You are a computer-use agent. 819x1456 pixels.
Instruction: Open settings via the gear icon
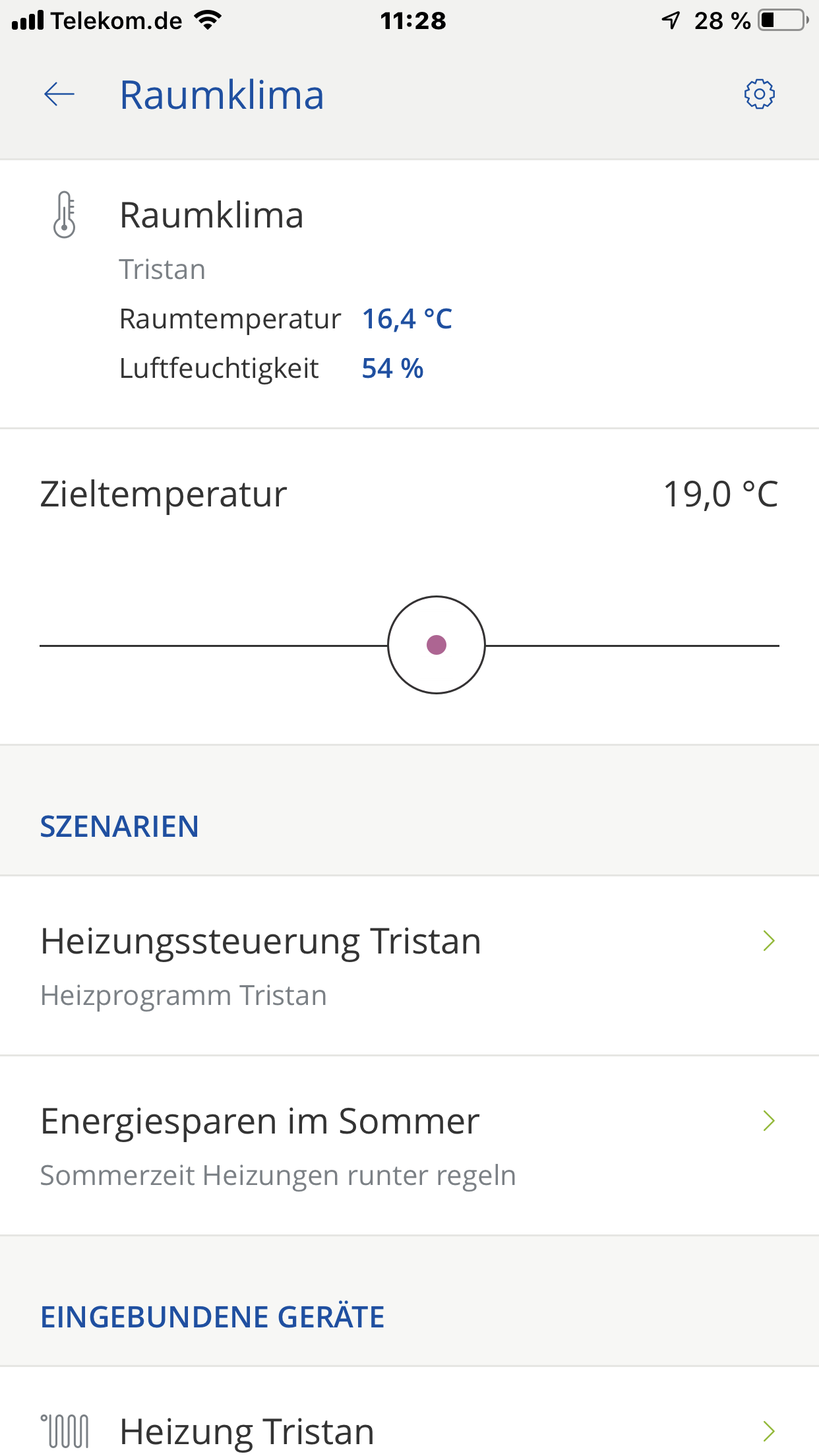[759, 94]
